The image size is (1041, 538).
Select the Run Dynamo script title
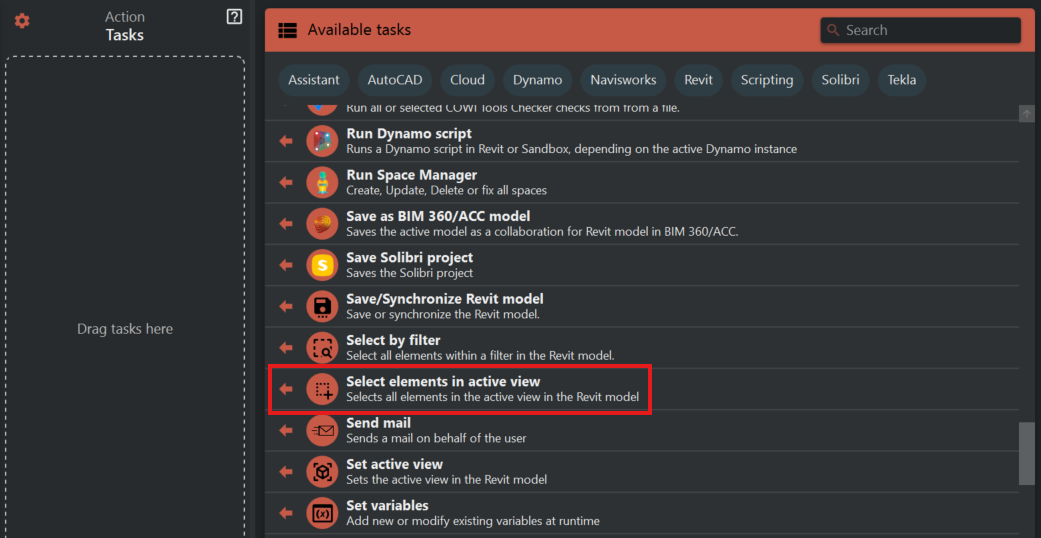pyautogui.click(x=409, y=134)
